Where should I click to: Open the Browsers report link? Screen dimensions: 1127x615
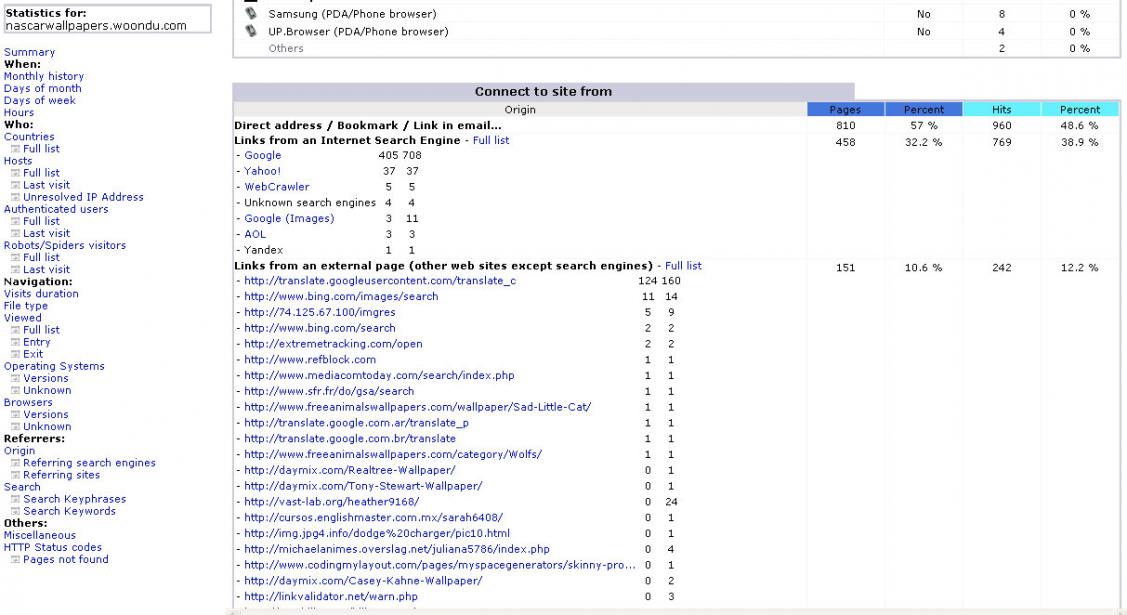pos(28,402)
